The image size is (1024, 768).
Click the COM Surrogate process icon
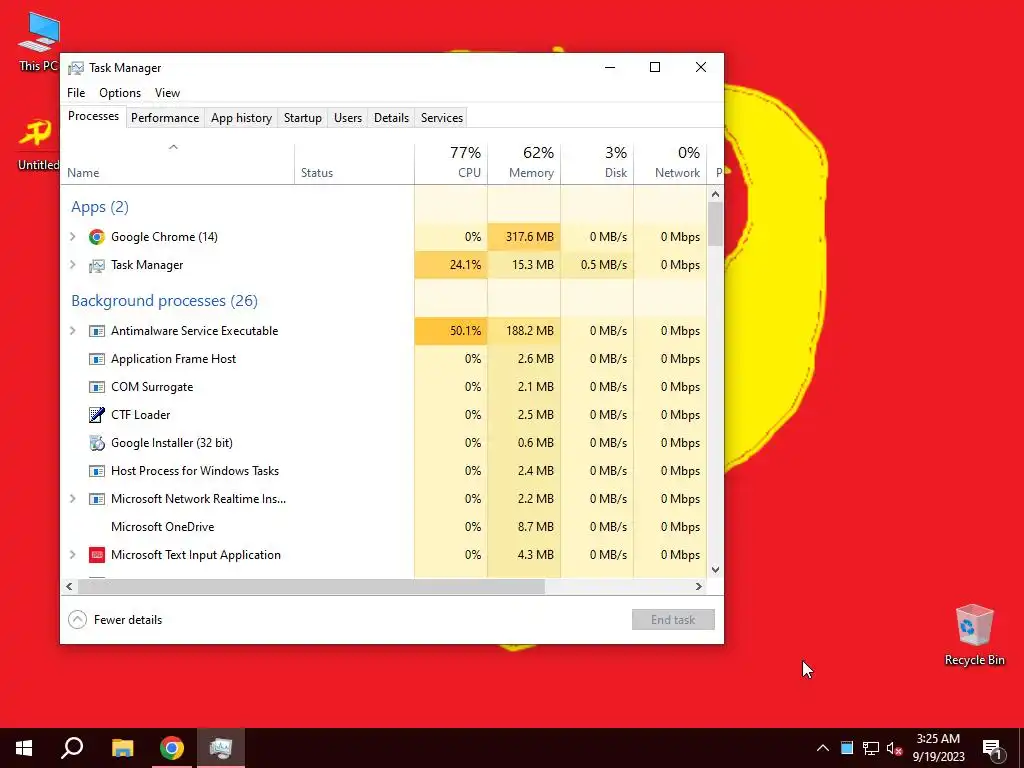coord(97,387)
